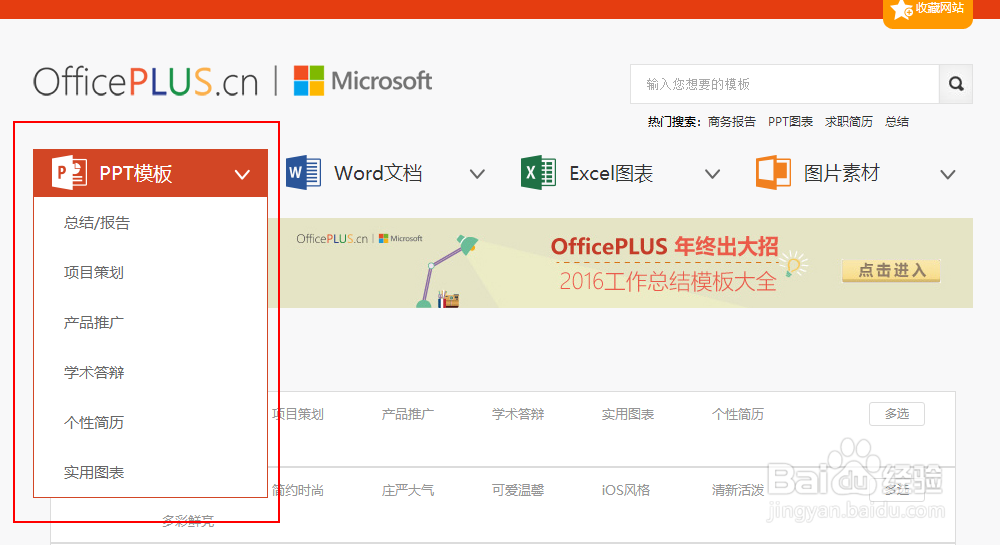Click into the template search box
Image resolution: width=1000 pixels, height=545 pixels.
785,84
